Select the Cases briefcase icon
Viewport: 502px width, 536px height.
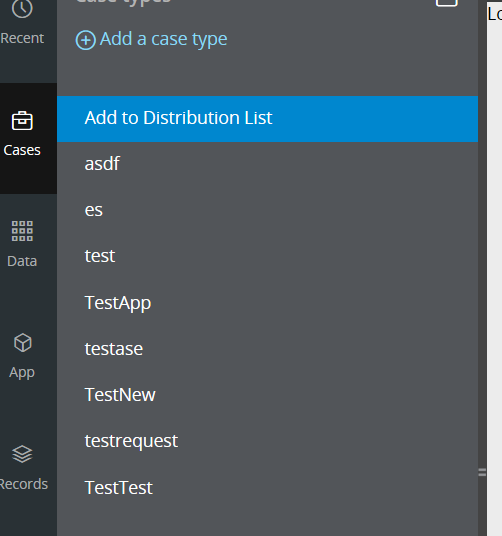[x=22, y=121]
